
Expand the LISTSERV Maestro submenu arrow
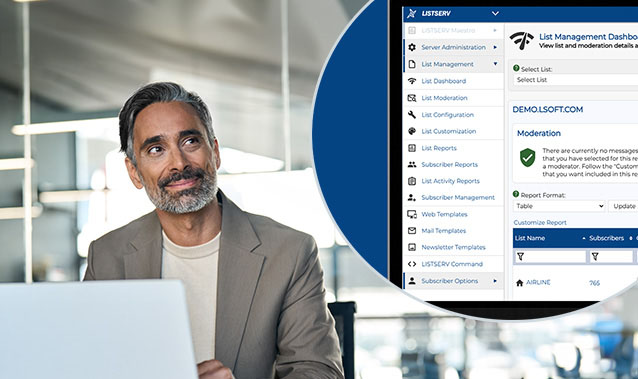click(x=495, y=31)
